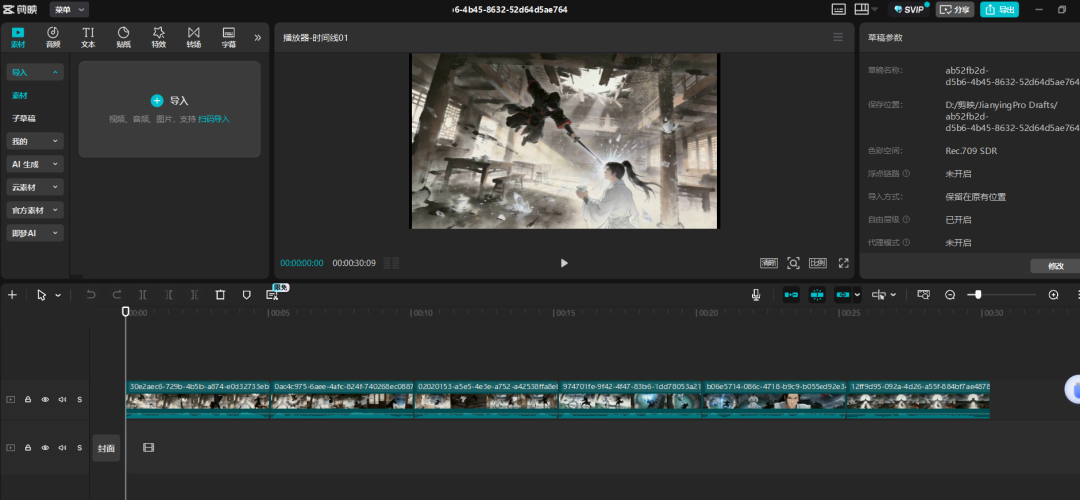Click the split clip tool
This screenshot has width=1080, height=500.
[143, 295]
